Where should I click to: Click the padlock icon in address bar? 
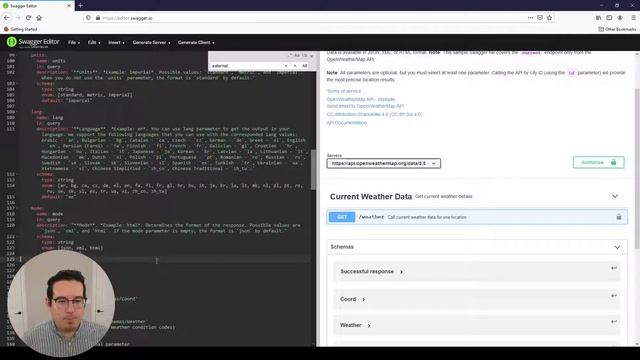[x=98, y=18]
